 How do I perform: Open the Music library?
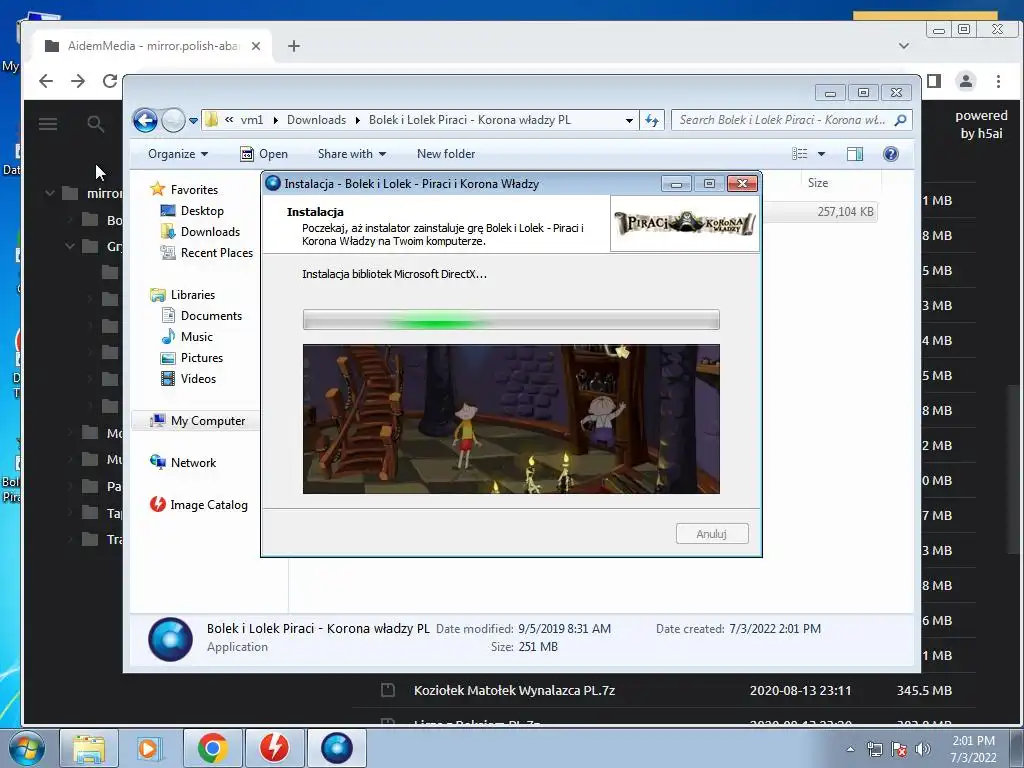tap(187, 336)
